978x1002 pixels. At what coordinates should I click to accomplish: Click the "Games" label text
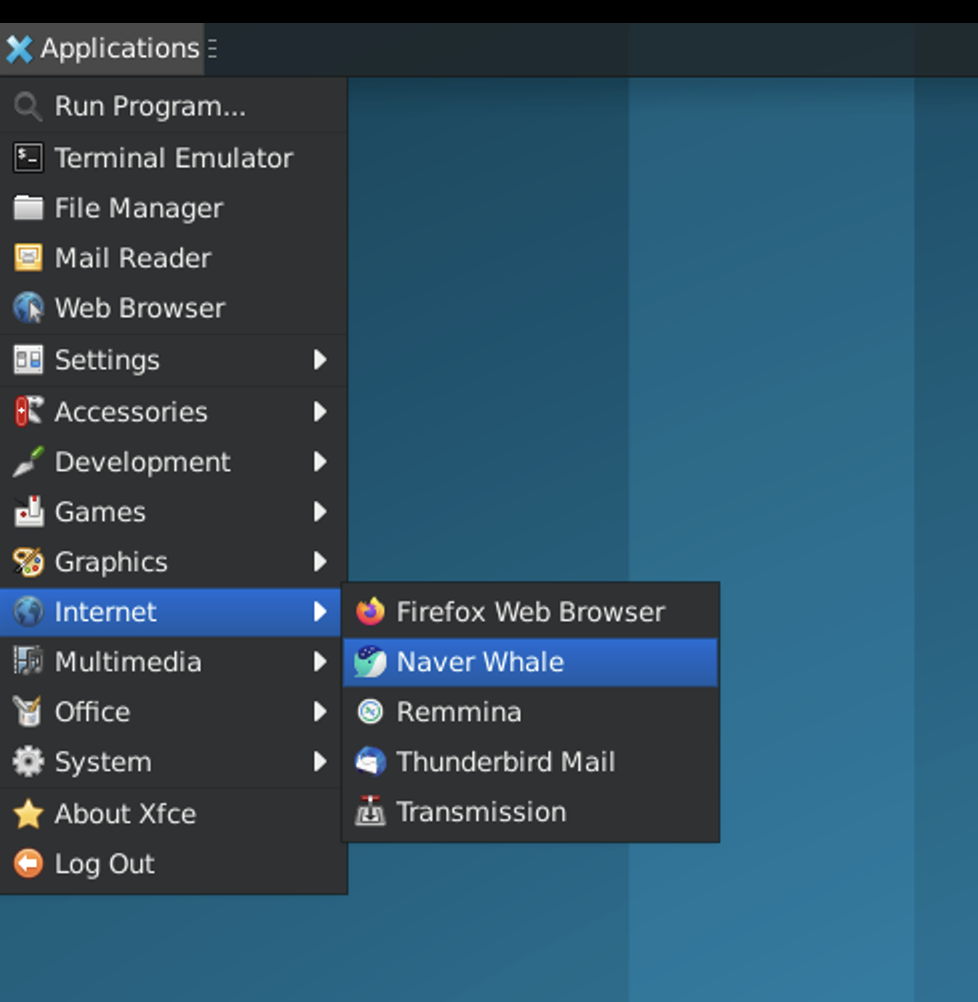[x=100, y=512]
